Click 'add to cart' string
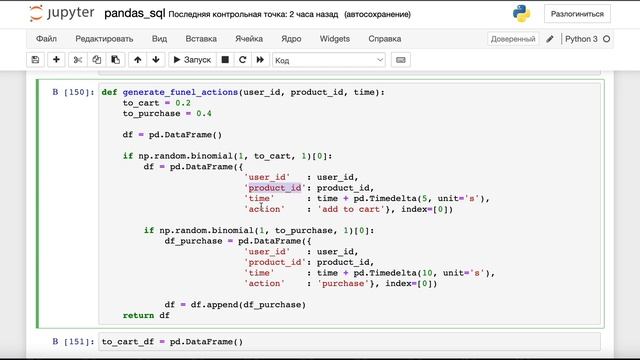Viewport: 640px width, 360px height. pyautogui.click(x=351, y=209)
